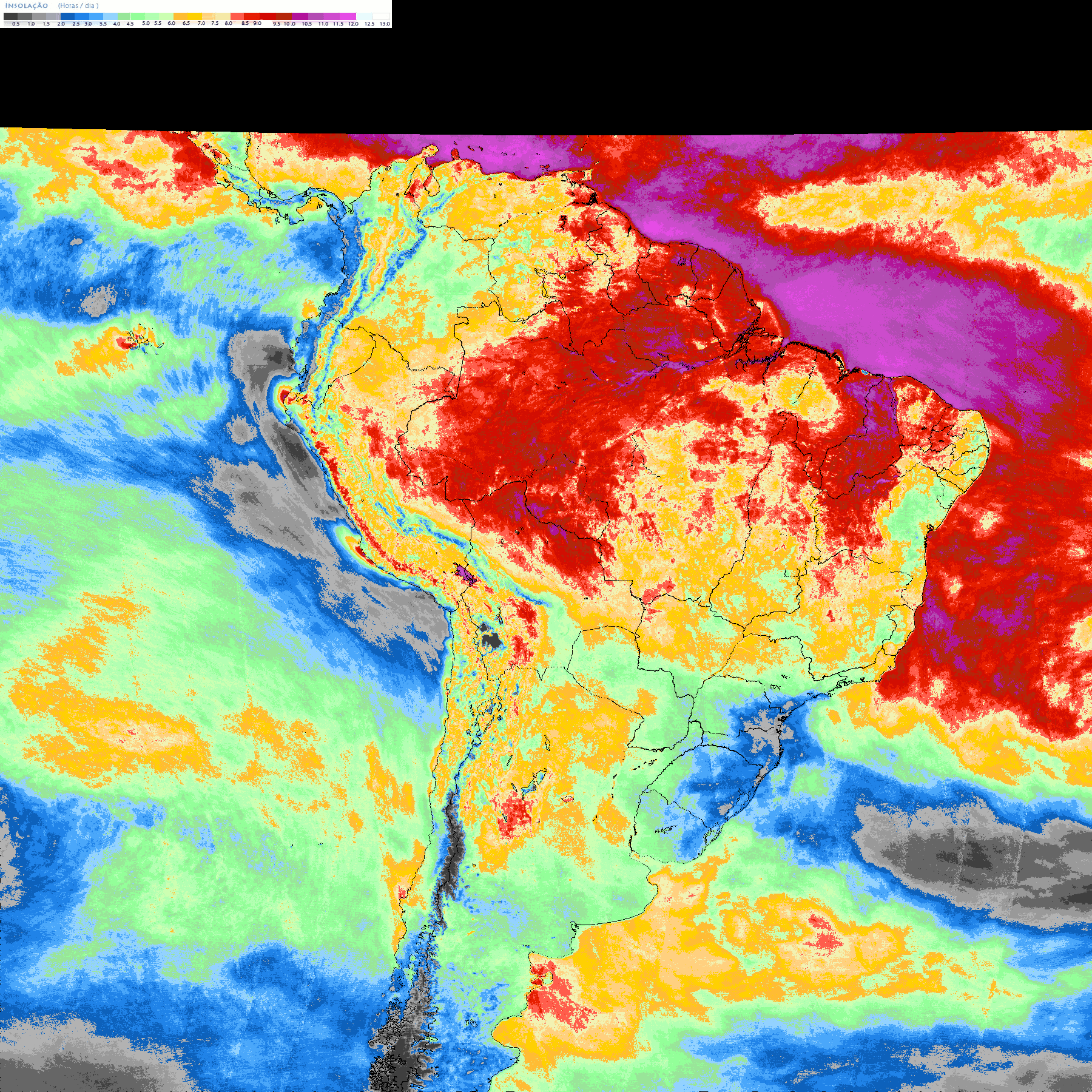
Task: Click the darkest gray swatch above 0.5
Action: pos(10,16)
